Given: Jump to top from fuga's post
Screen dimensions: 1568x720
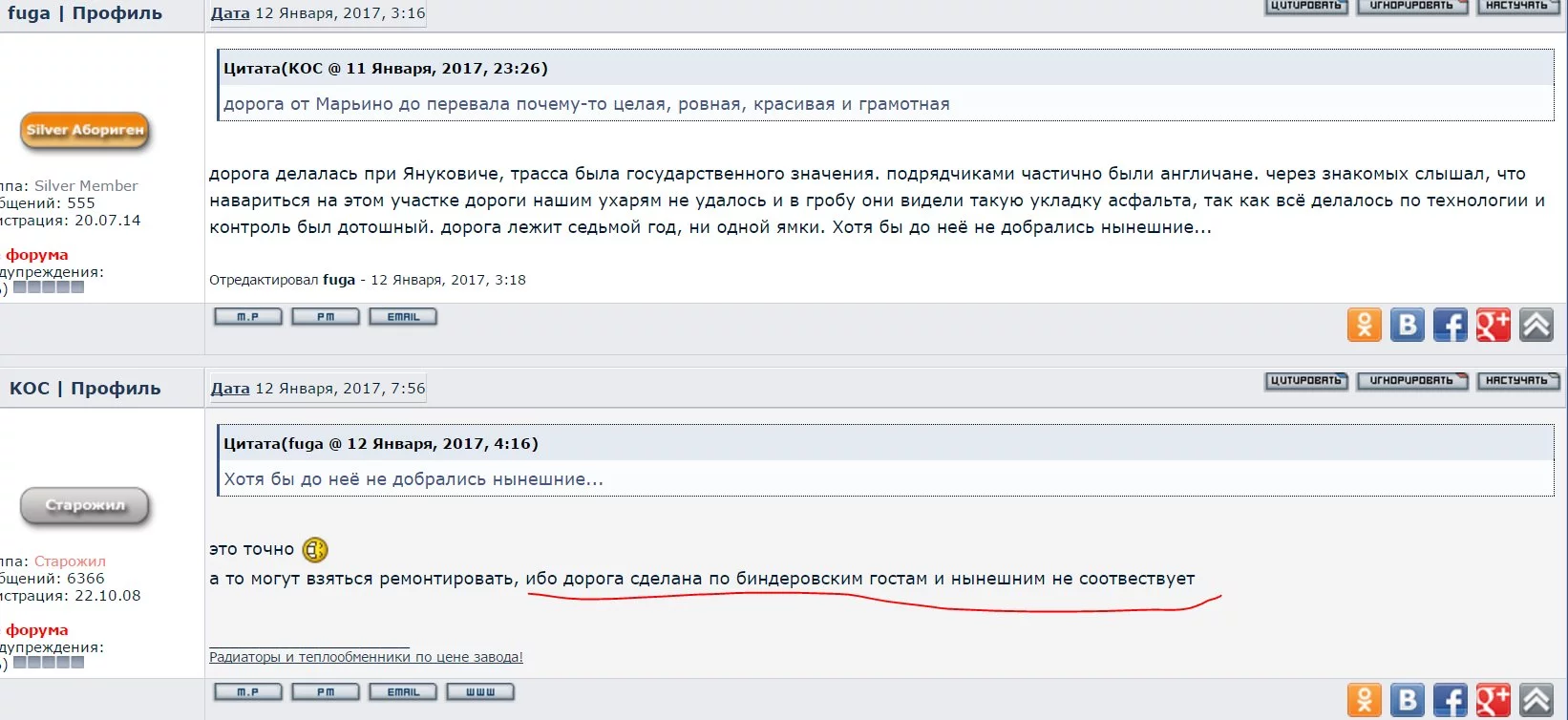Looking at the screenshot, I should click(1536, 325).
